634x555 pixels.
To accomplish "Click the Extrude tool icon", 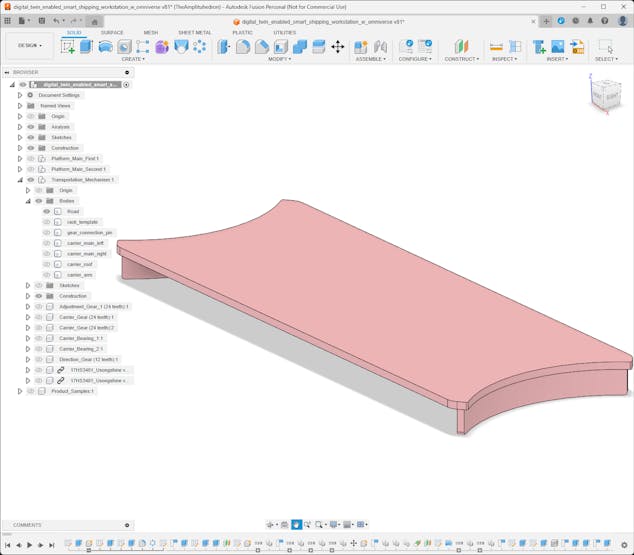I will tap(86, 46).
